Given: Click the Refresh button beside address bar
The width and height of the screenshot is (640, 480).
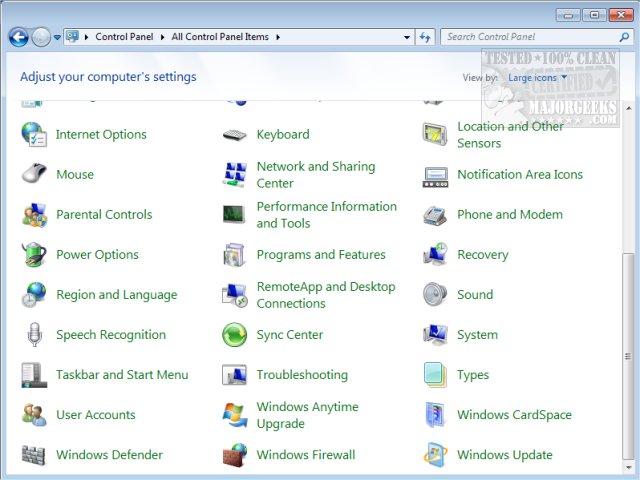Looking at the screenshot, I should [425, 37].
